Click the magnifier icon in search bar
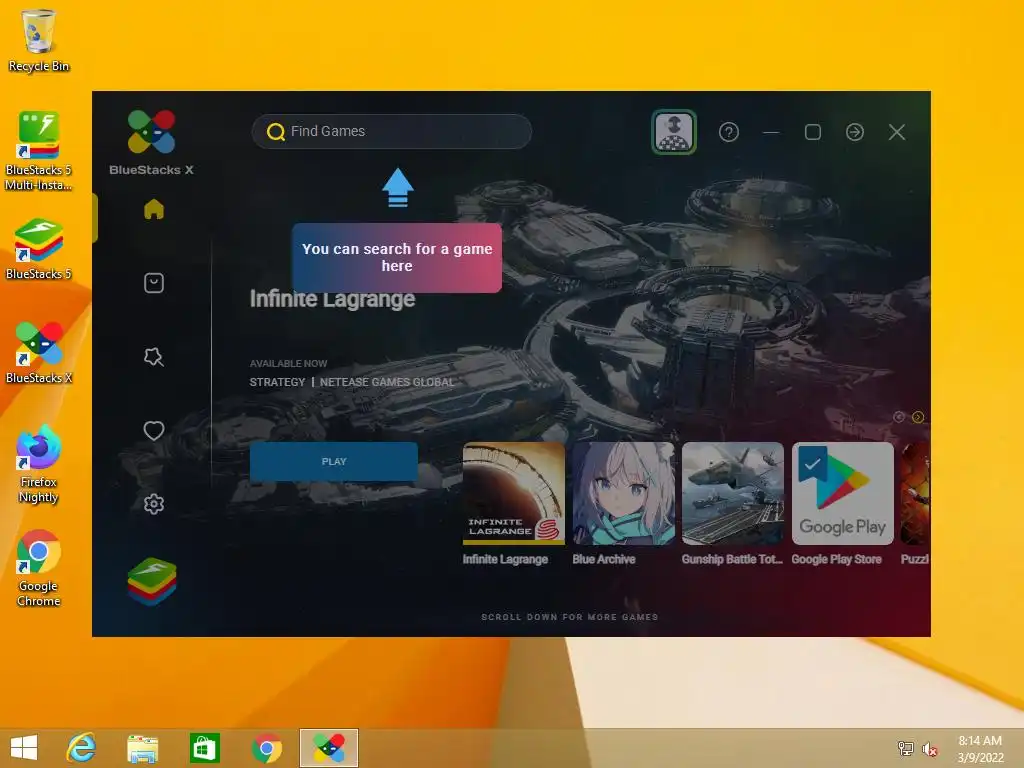The height and width of the screenshot is (768, 1024). point(276,132)
